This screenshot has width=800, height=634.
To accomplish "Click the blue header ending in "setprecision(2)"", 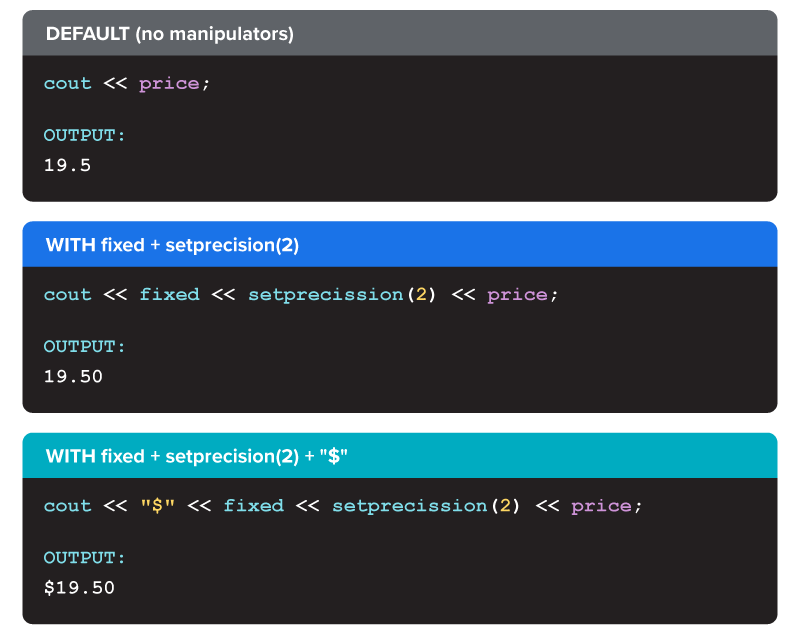I will click(400, 244).
